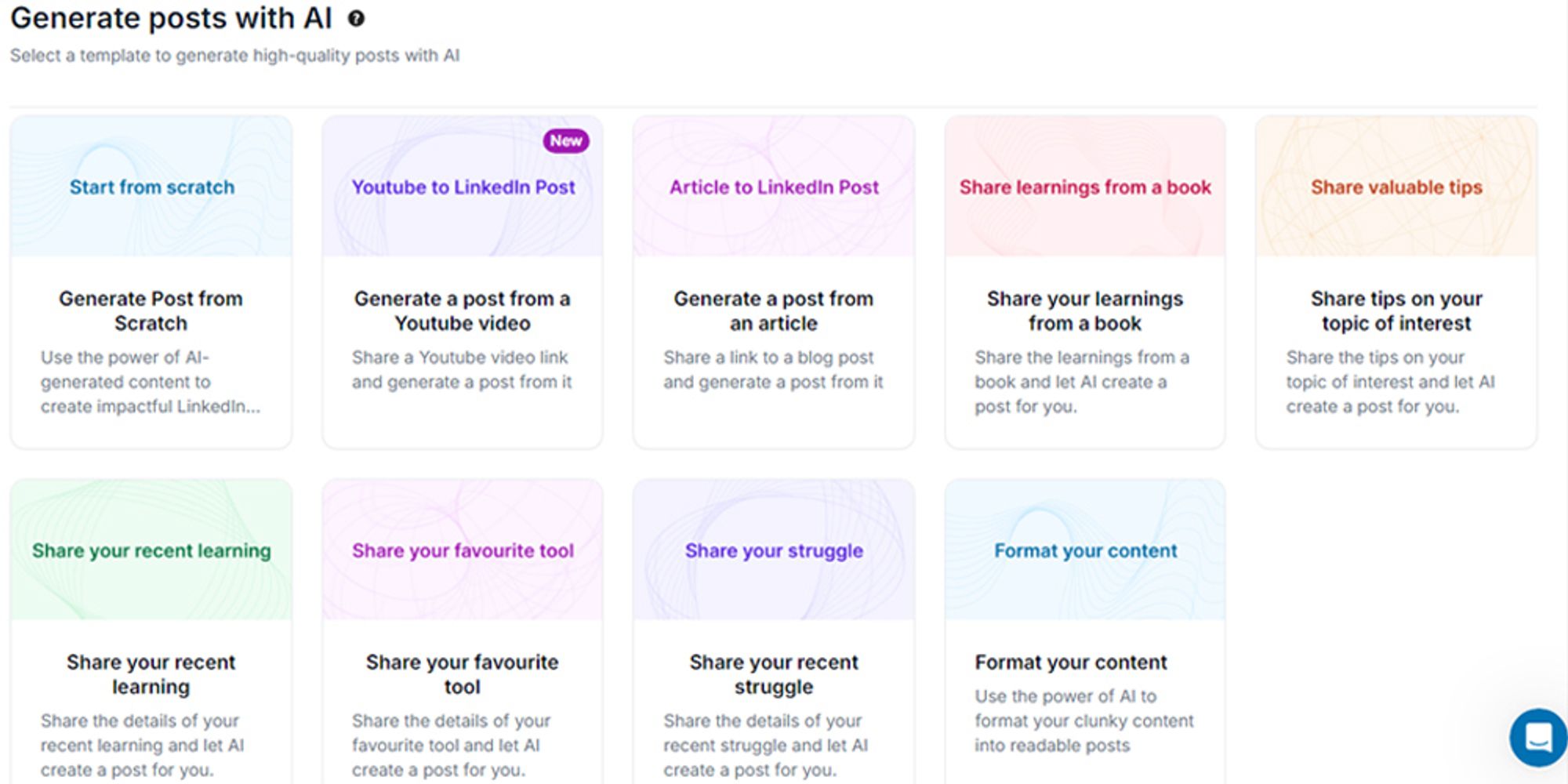
Task: Select the Start from scratch banner
Action: [x=151, y=187]
